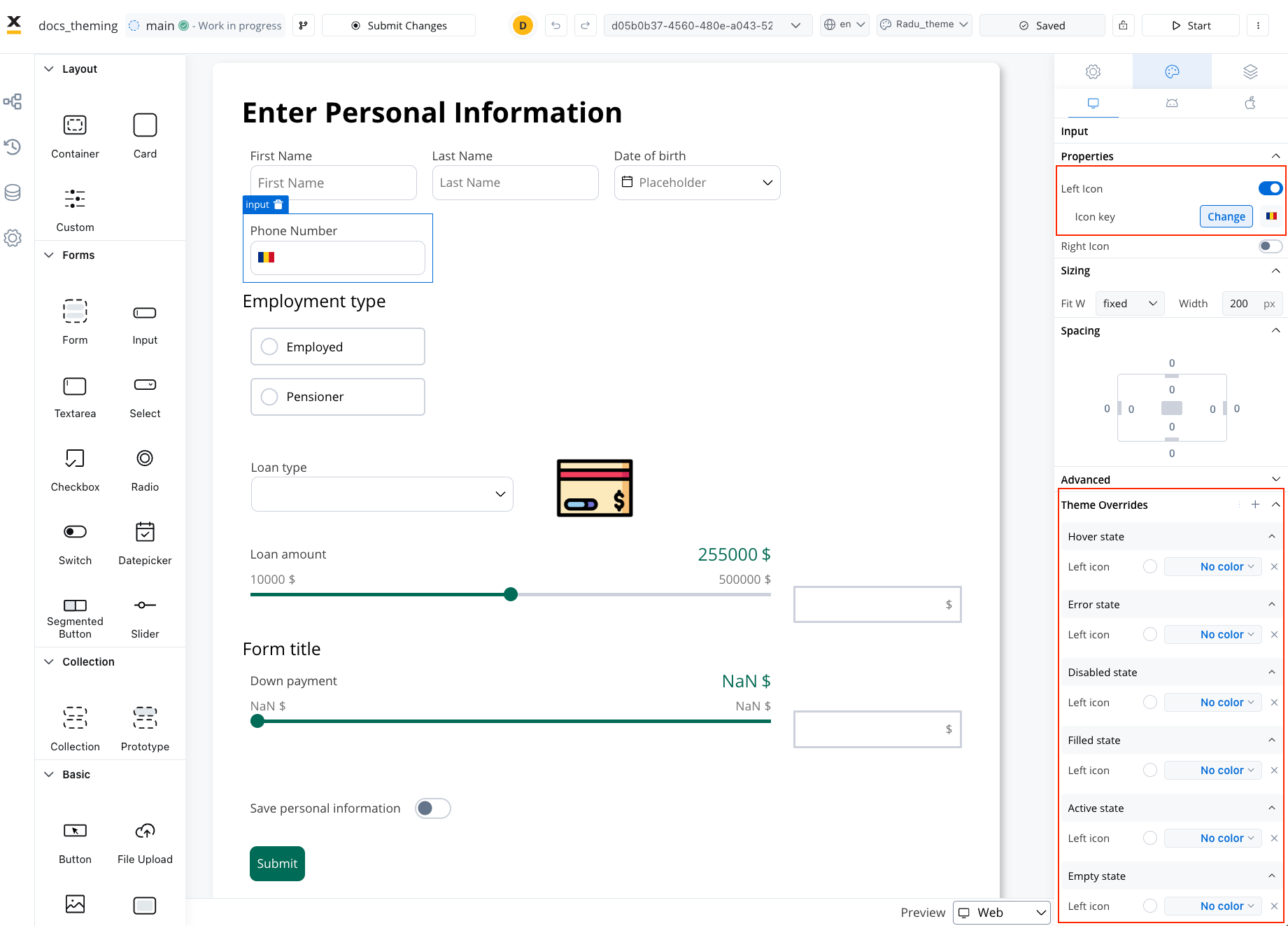1288x926 pixels.
Task: Switch to the layers tab
Action: tap(1250, 71)
